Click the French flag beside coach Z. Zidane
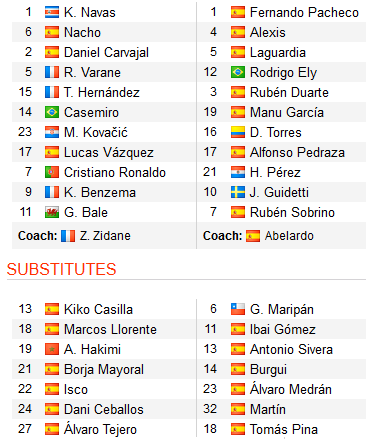Screen dimensions: 366x445 (x=68, y=236)
